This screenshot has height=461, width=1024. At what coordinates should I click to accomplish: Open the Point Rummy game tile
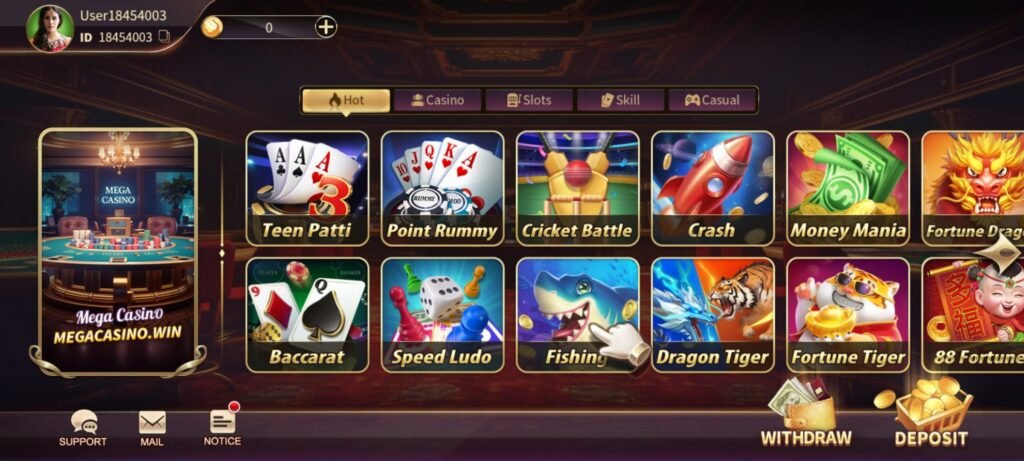(442, 188)
